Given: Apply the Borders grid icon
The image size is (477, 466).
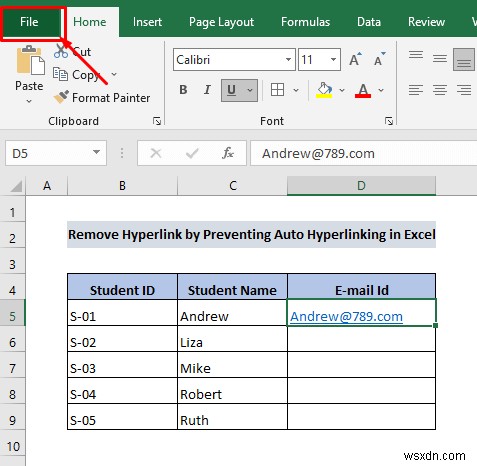Looking at the screenshot, I should point(277,90).
